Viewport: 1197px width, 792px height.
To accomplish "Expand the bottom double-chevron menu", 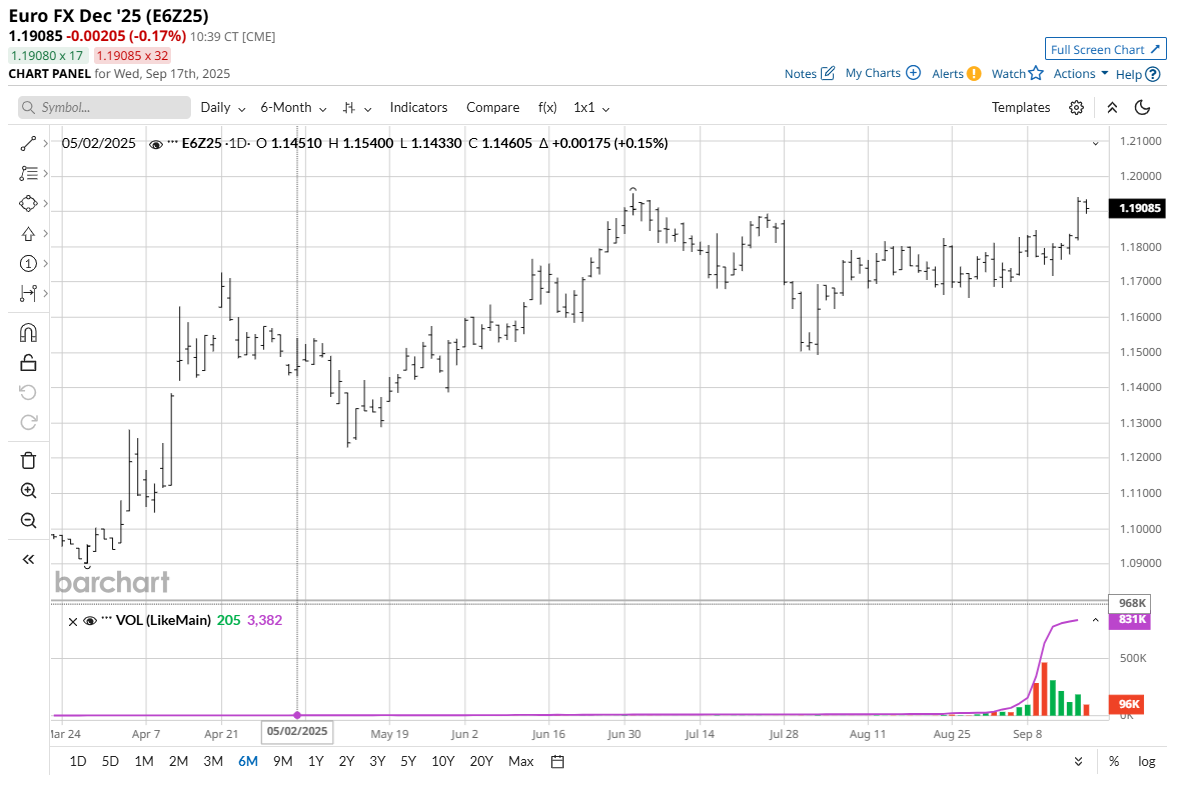I will pyautogui.click(x=1078, y=761).
